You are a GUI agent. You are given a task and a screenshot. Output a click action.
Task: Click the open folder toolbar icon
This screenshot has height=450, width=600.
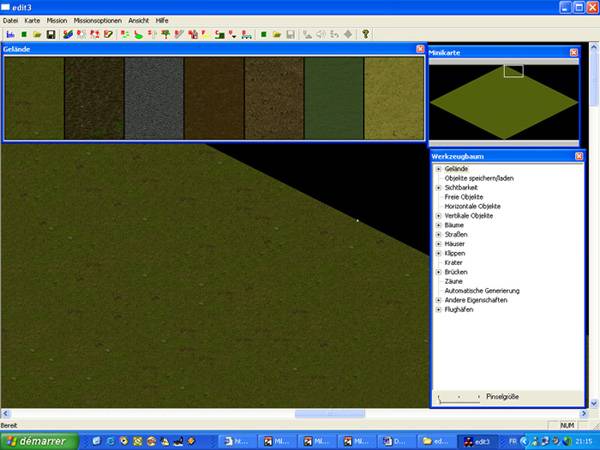[x=37, y=34]
